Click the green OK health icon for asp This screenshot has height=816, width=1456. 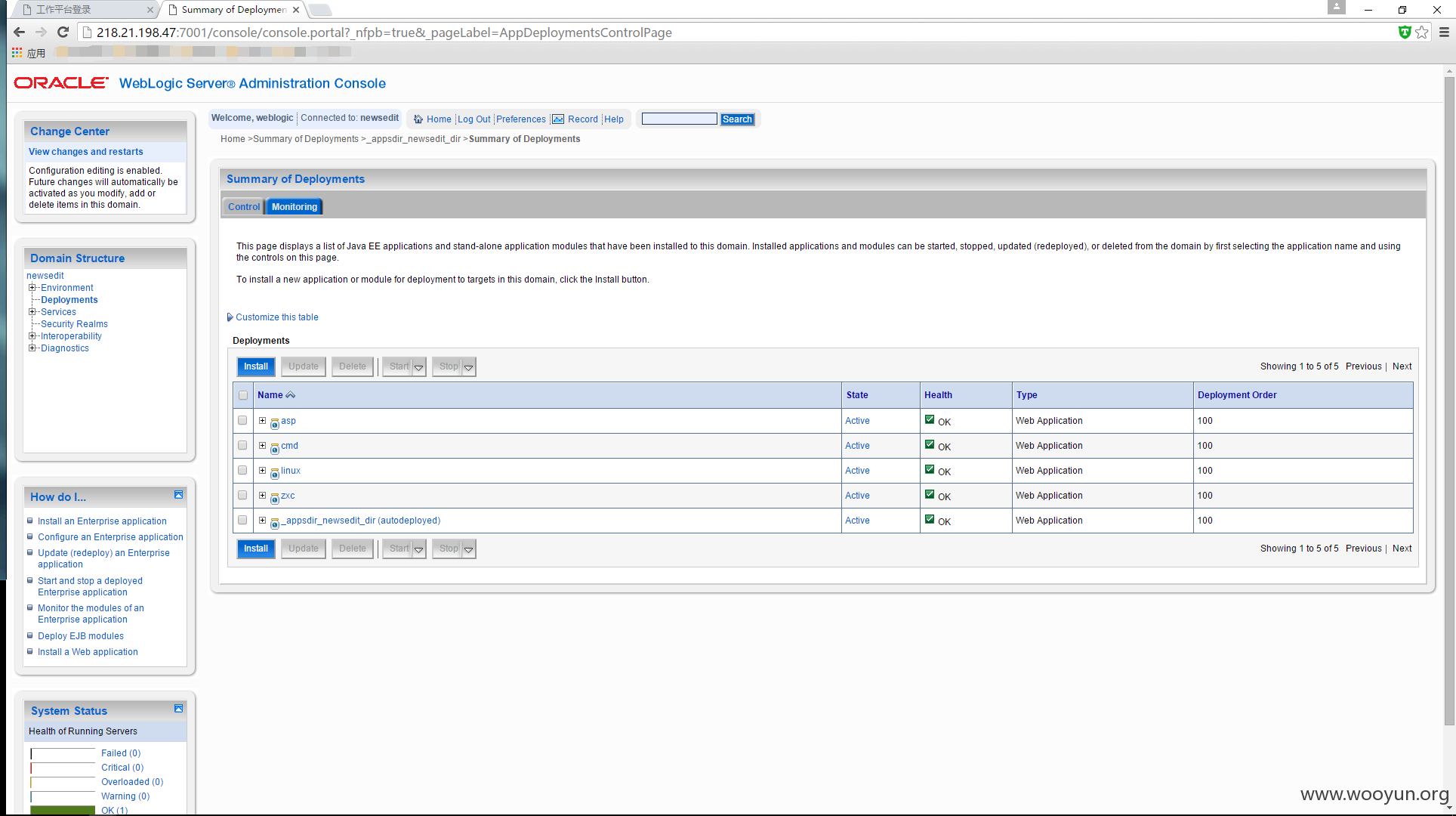930,419
